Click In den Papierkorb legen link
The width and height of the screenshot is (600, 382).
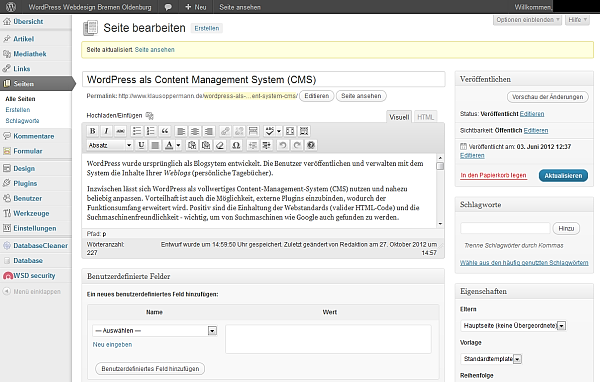pos(493,175)
